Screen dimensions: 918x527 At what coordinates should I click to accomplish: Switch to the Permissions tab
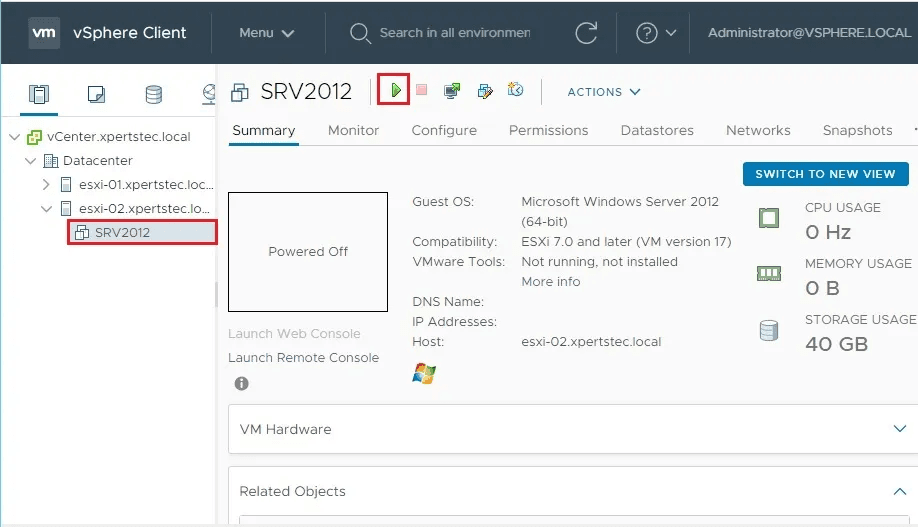[x=548, y=131]
